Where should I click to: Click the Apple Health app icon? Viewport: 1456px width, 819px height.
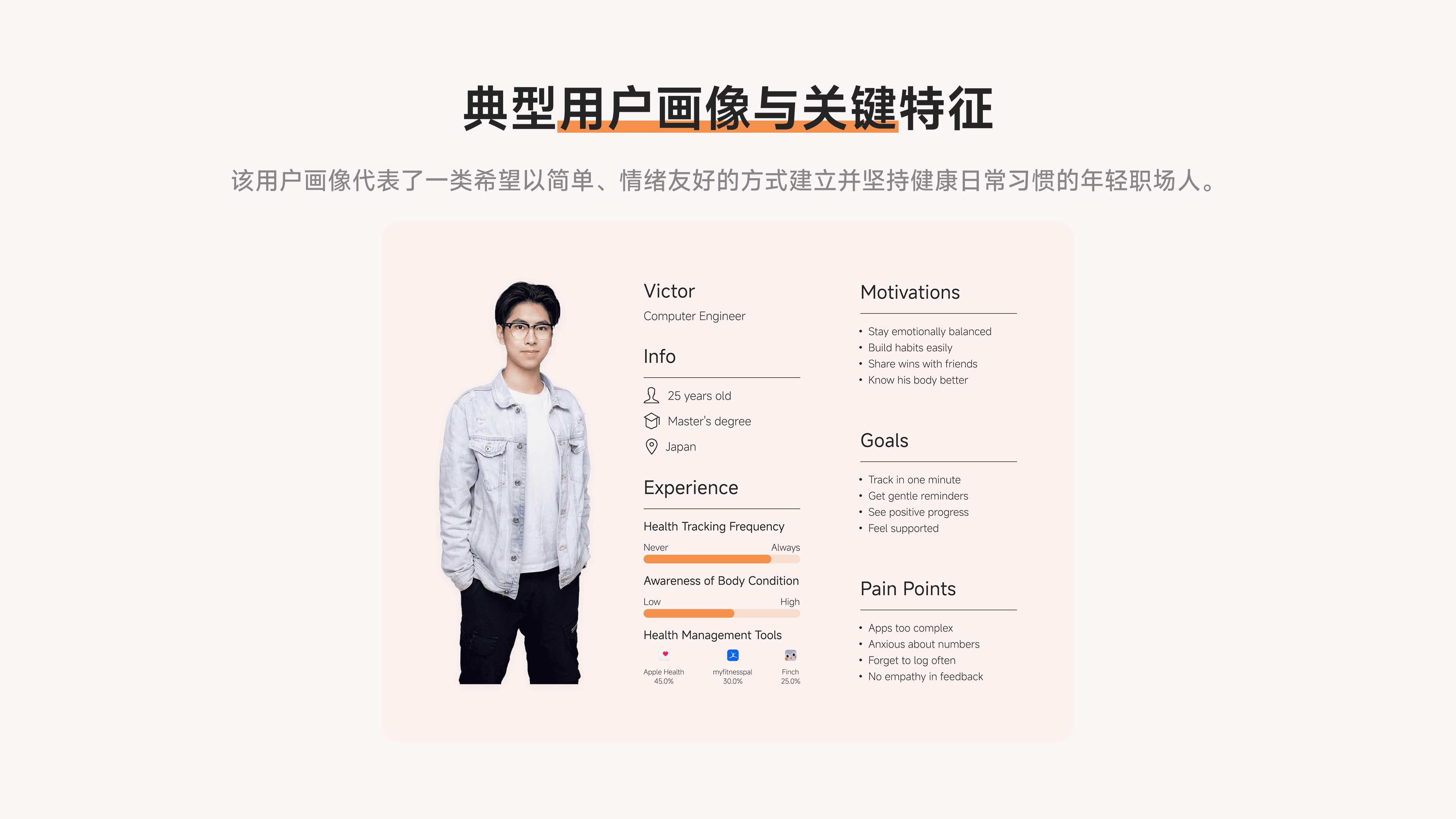tap(664, 655)
